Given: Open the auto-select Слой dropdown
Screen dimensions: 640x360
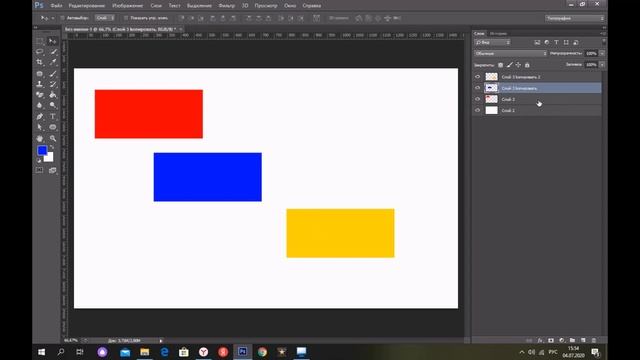Looking at the screenshot, I should pyautogui.click(x=105, y=18).
